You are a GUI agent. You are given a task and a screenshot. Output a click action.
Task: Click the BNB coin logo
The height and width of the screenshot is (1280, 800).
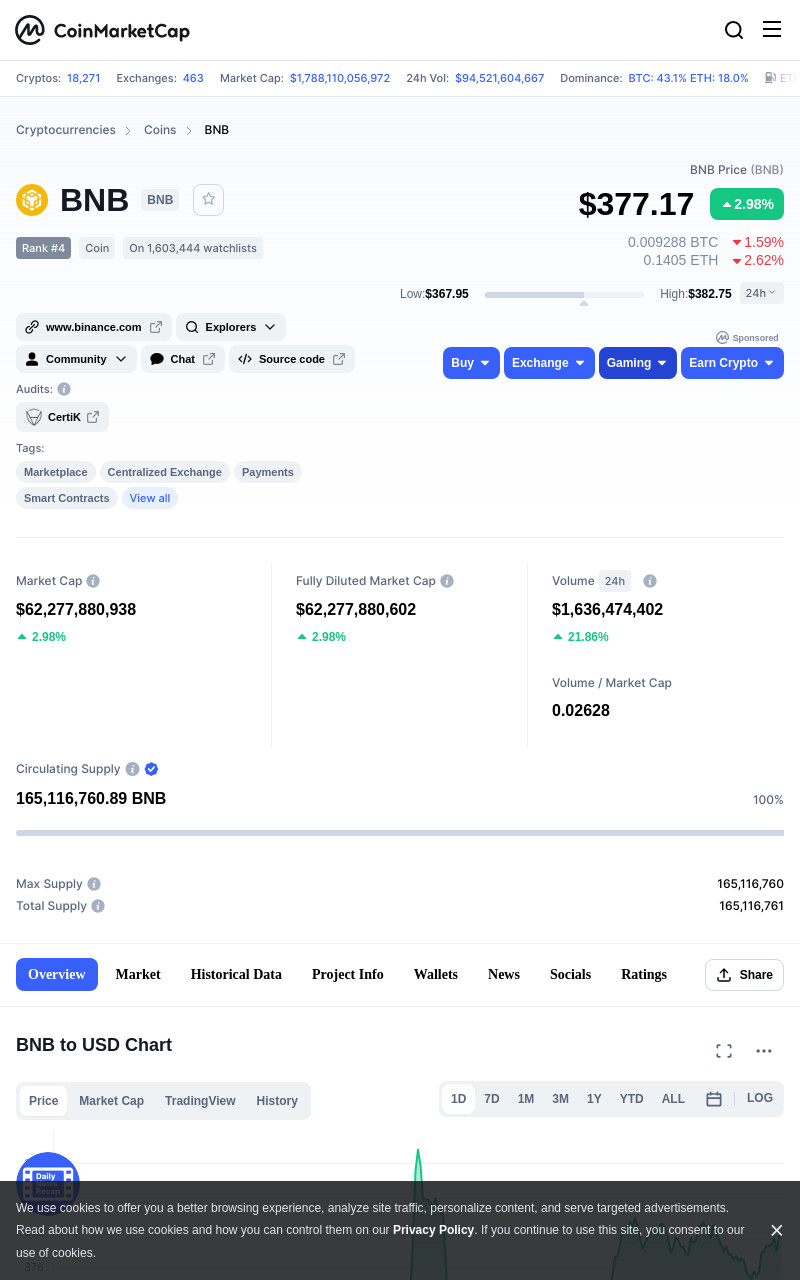pyautogui.click(x=32, y=200)
